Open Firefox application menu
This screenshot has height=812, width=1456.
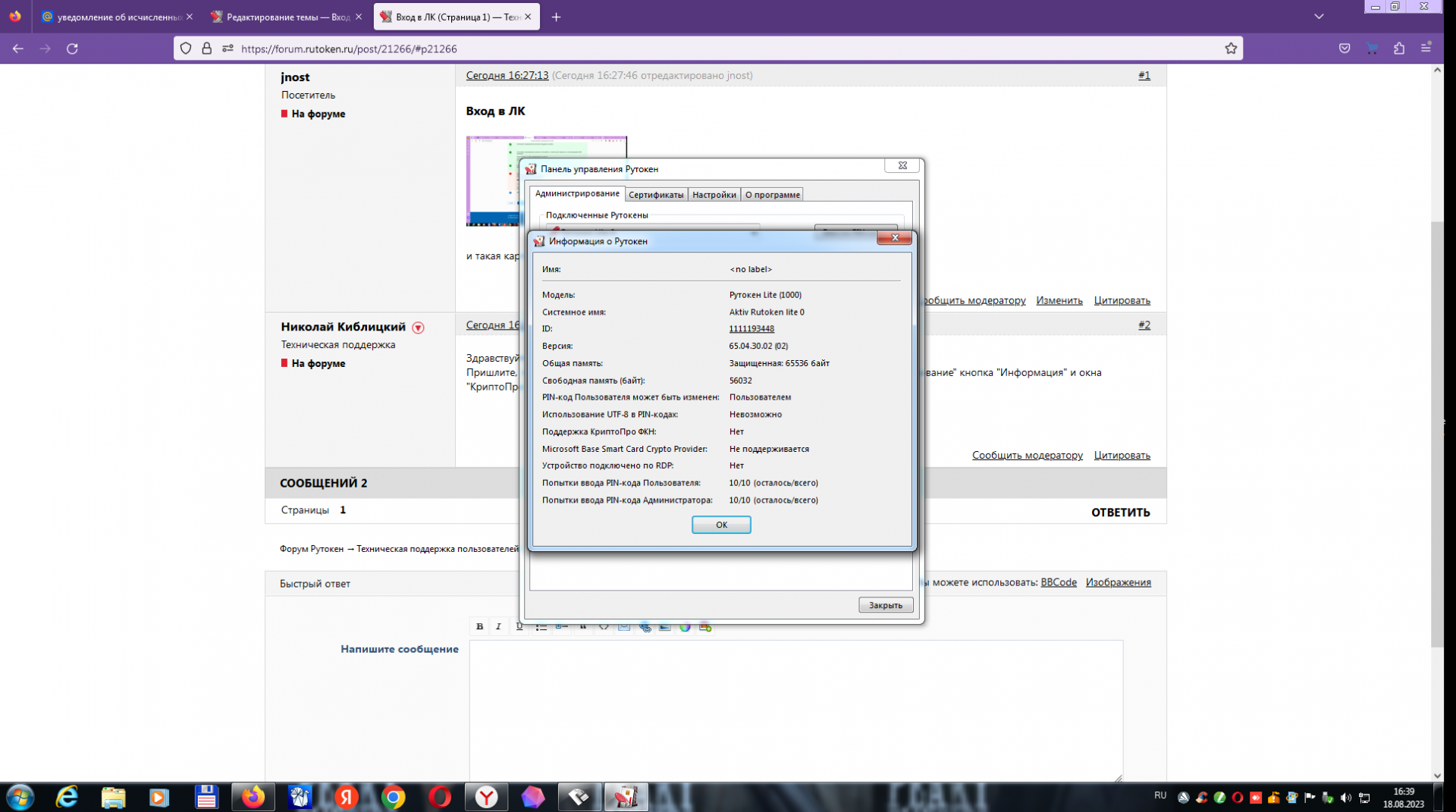[x=1426, y=49]
